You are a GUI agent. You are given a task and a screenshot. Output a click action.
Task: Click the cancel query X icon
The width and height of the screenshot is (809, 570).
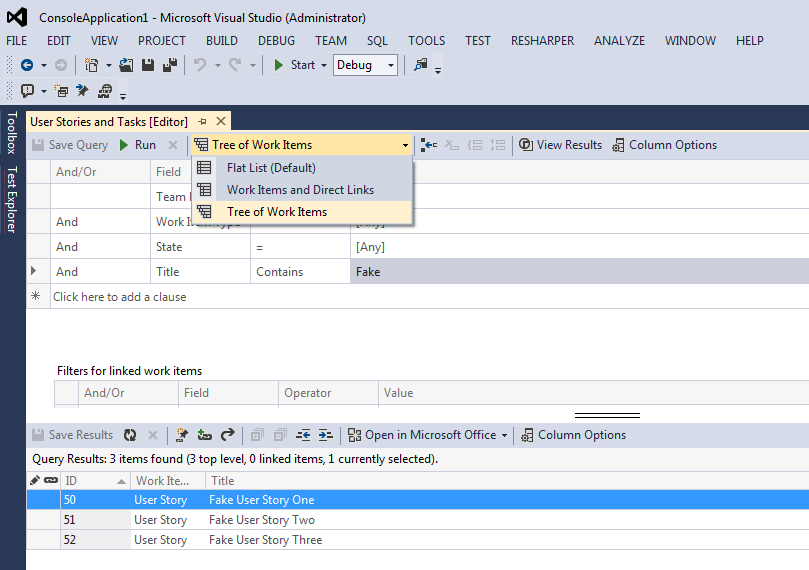click(x=173, y=145)
